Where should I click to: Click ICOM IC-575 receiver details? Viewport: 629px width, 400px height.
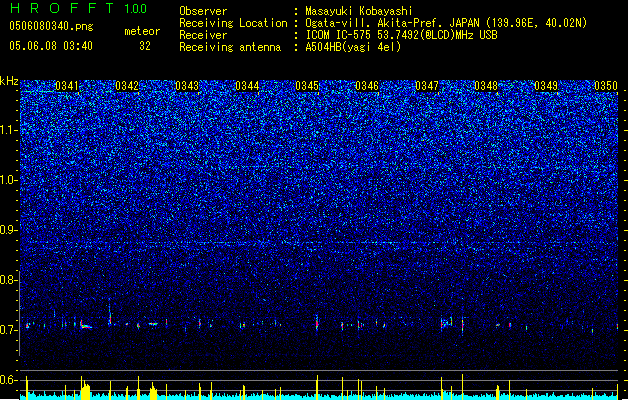401,35
